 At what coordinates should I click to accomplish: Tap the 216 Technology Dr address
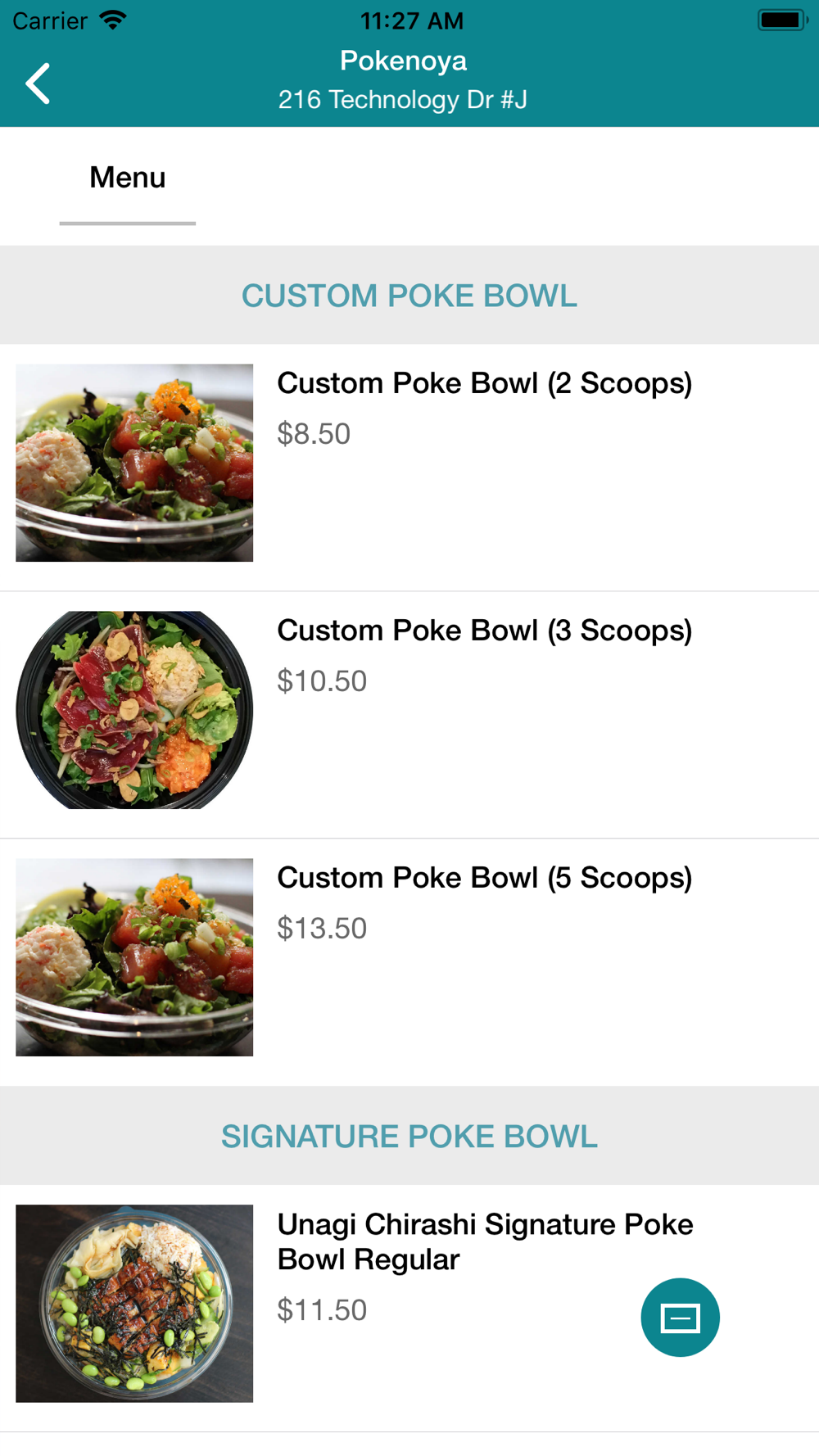click(403, 100)
